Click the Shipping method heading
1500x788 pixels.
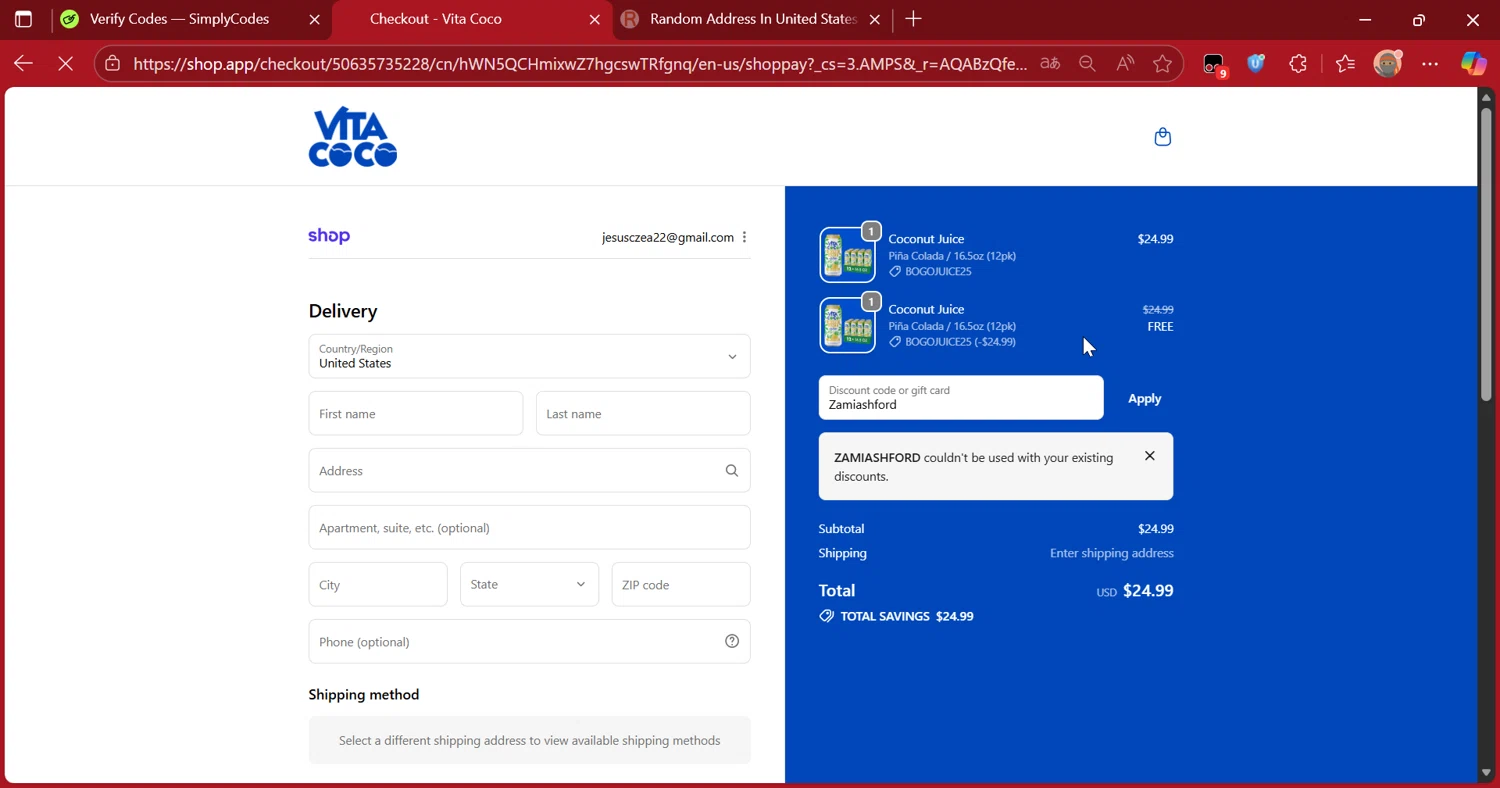click(x=364, y=694)
